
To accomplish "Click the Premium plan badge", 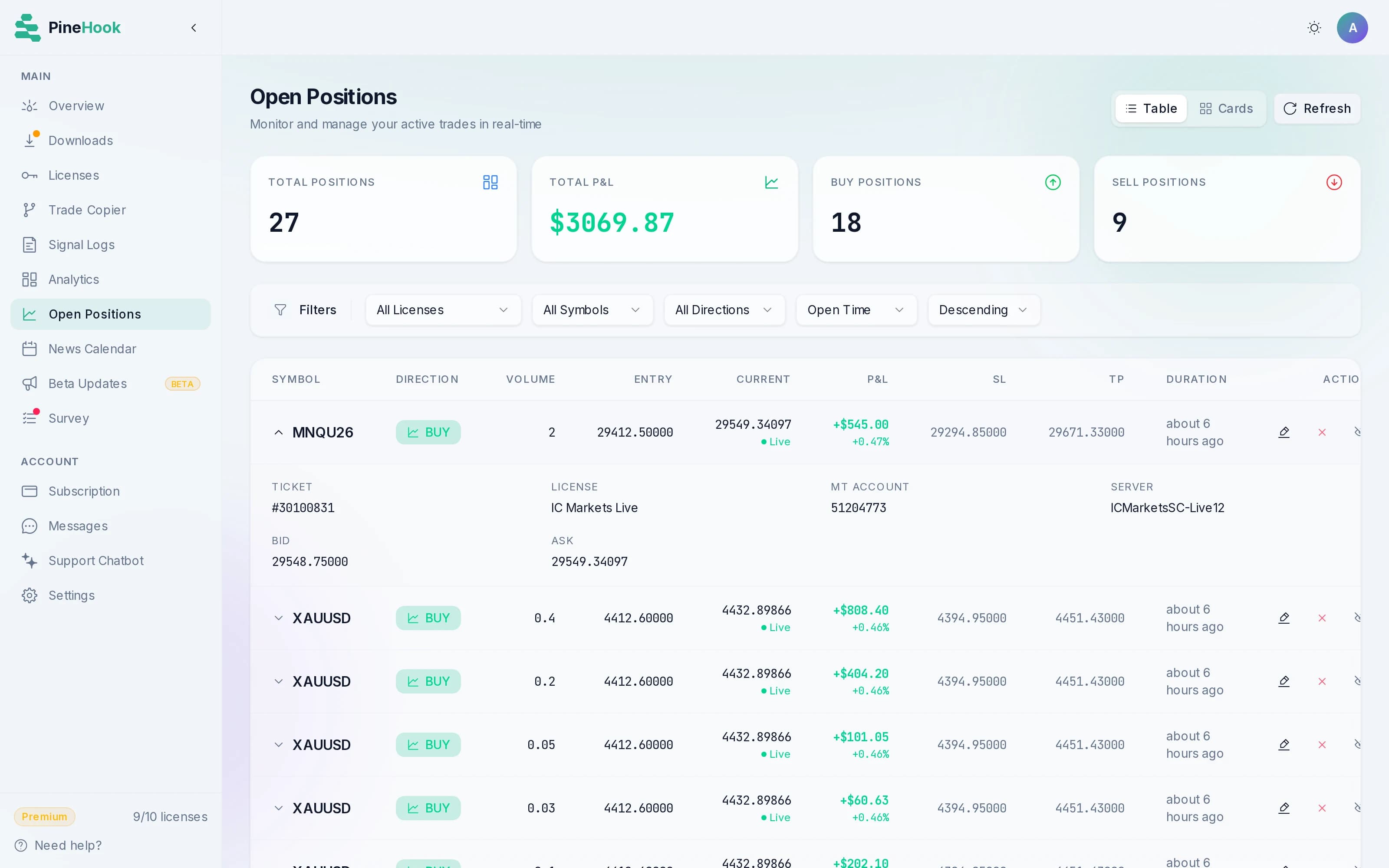I will (44, 817).
